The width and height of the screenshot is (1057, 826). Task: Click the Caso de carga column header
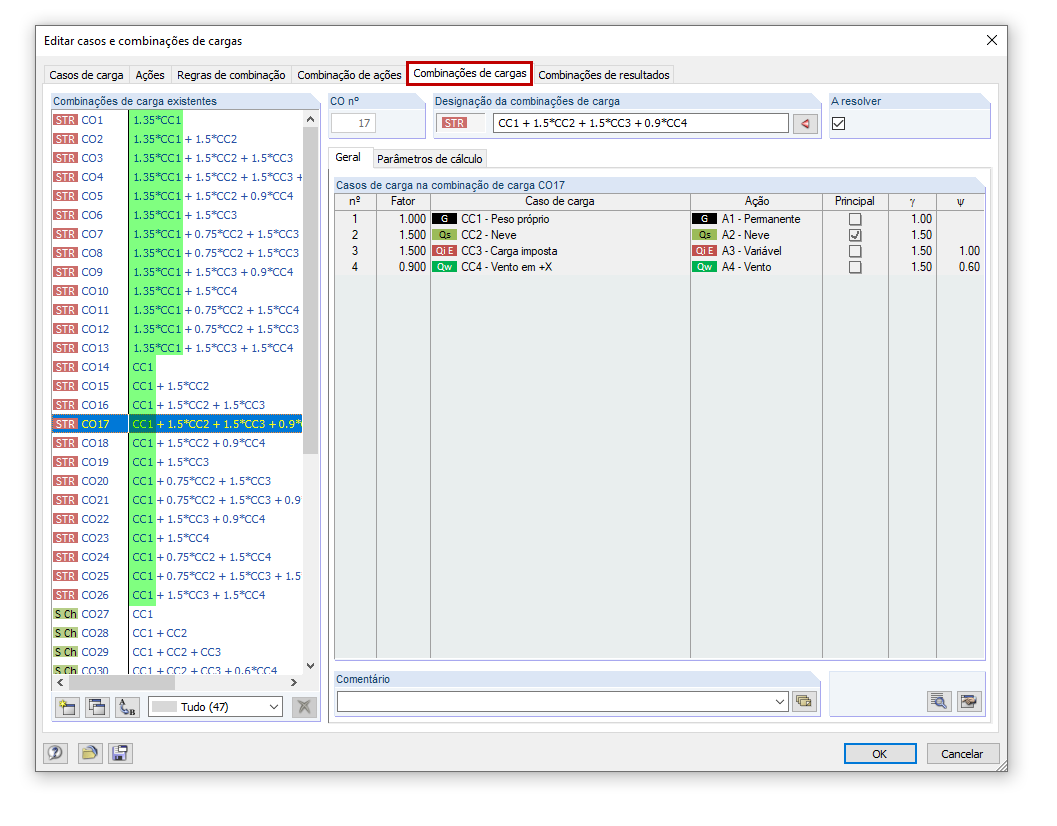pyautogui.click(x=560, y=202)
